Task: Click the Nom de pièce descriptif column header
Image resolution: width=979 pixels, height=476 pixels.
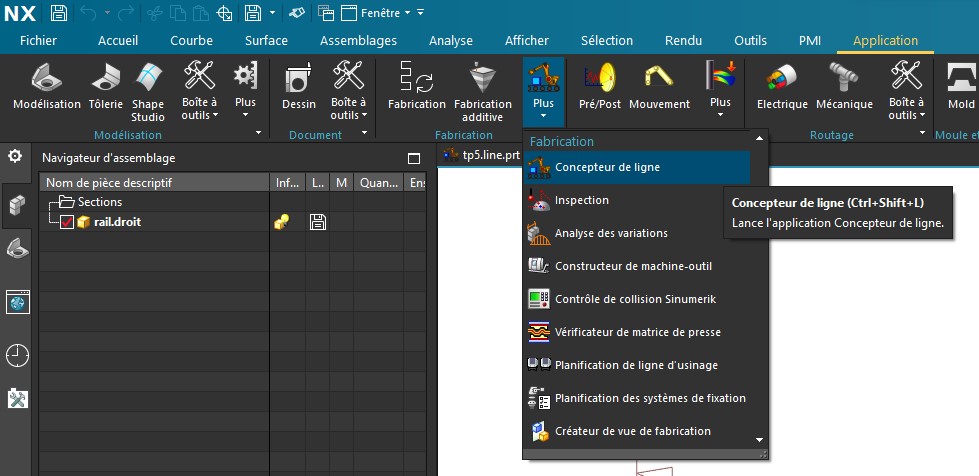Action: [x=154, y=183]
